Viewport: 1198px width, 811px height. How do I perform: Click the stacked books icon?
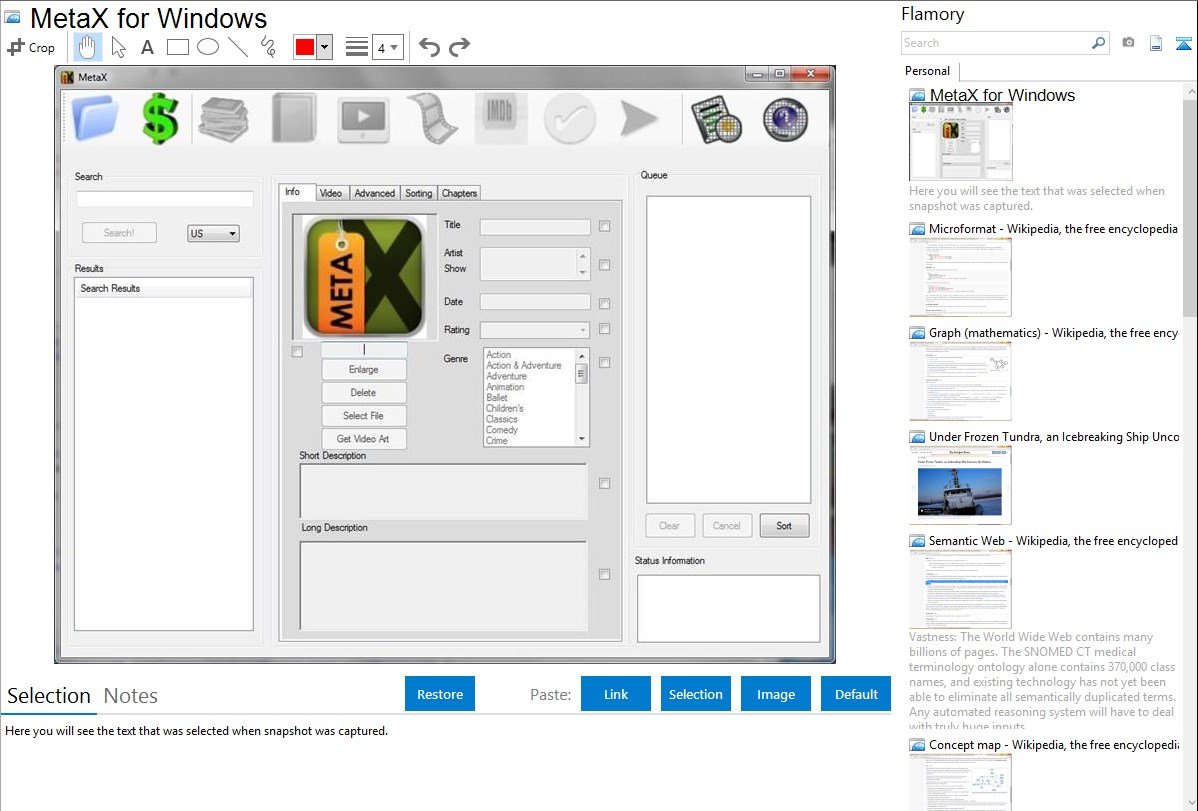[x=224, y=118]
